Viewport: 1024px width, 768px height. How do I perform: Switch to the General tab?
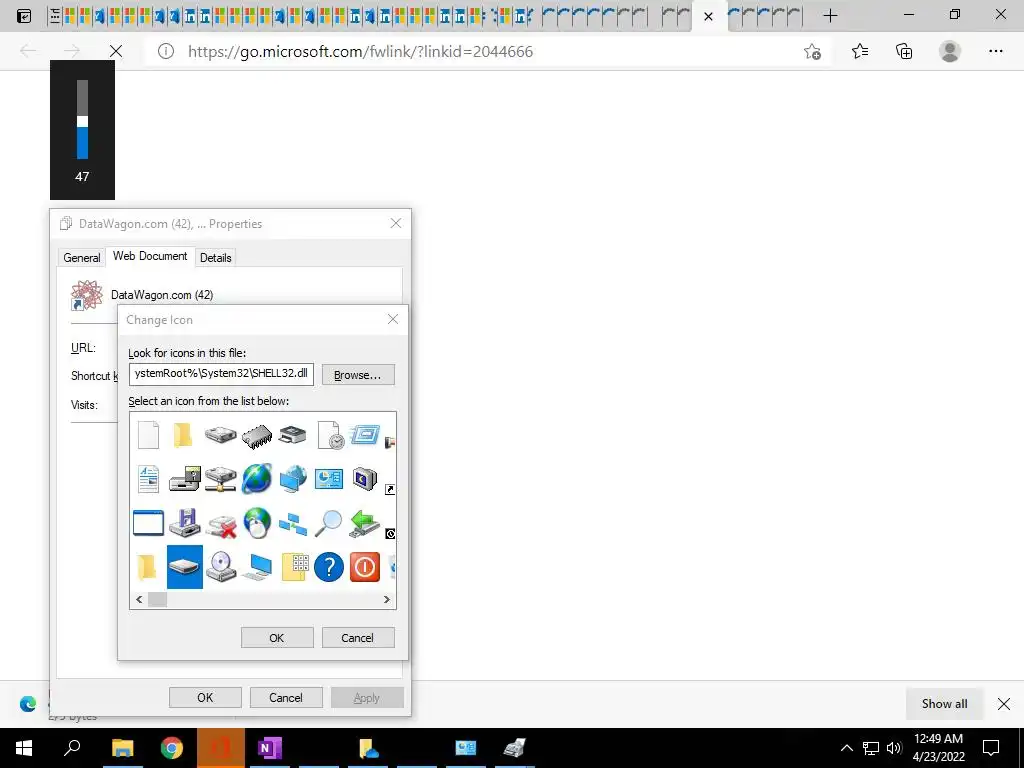click(x=82, y=258)
